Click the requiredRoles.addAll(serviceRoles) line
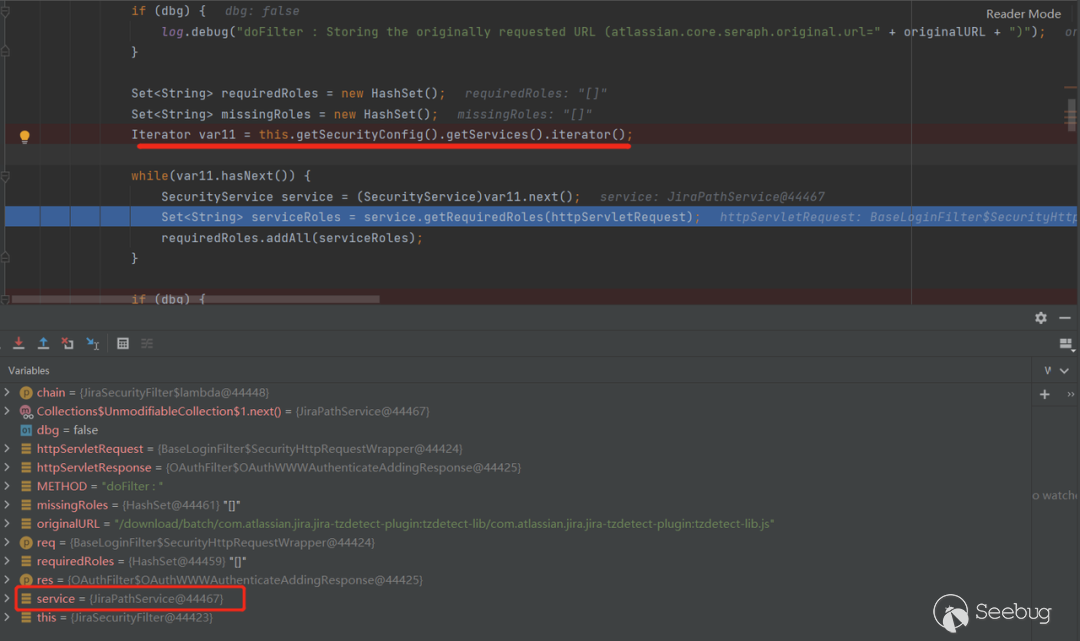 tap(291, 238)
